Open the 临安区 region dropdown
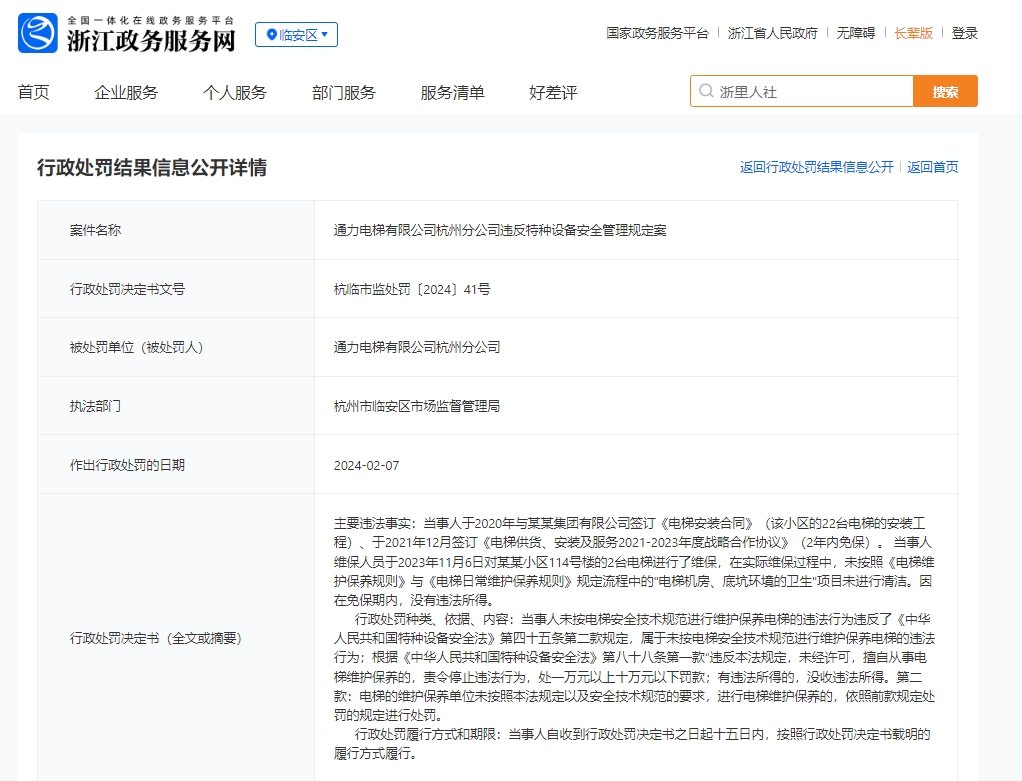 297,35
